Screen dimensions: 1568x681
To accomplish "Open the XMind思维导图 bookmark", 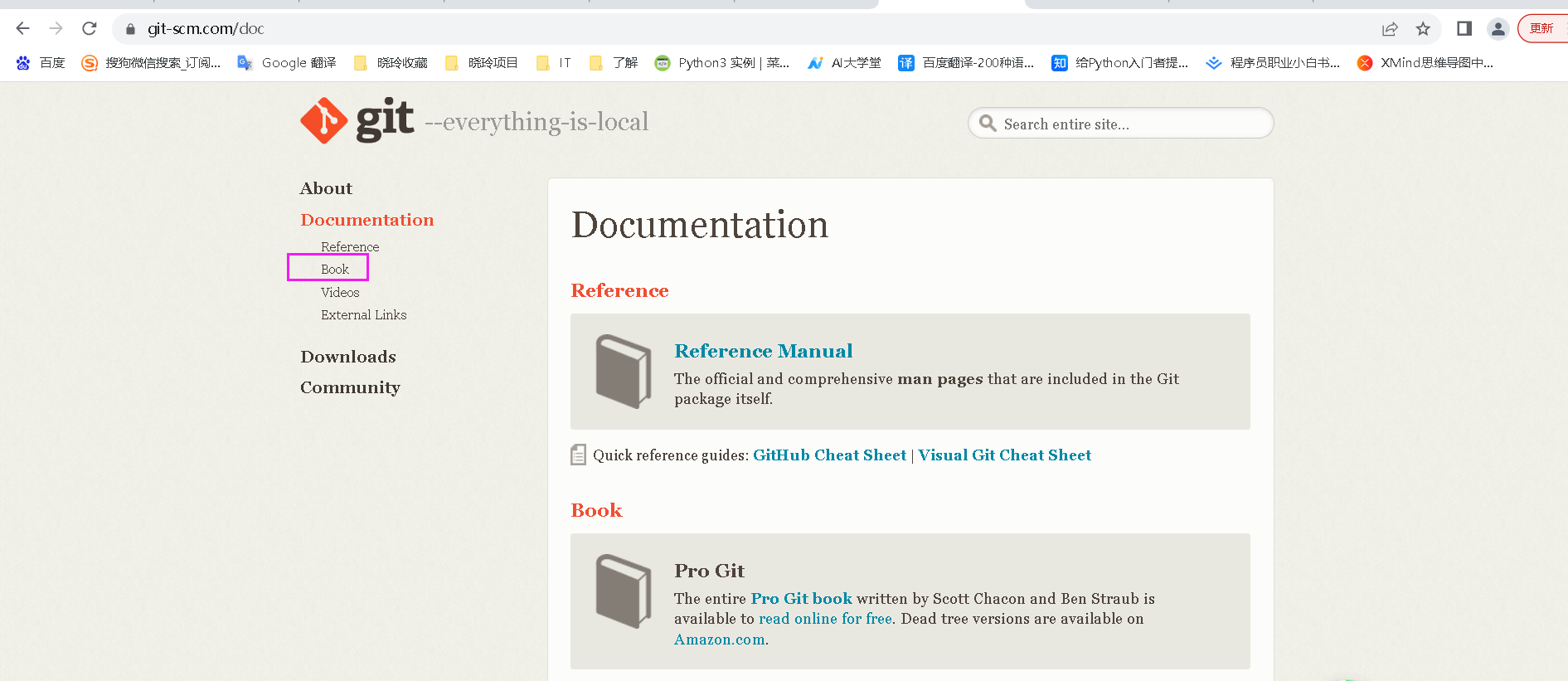I will [1425, 63].
